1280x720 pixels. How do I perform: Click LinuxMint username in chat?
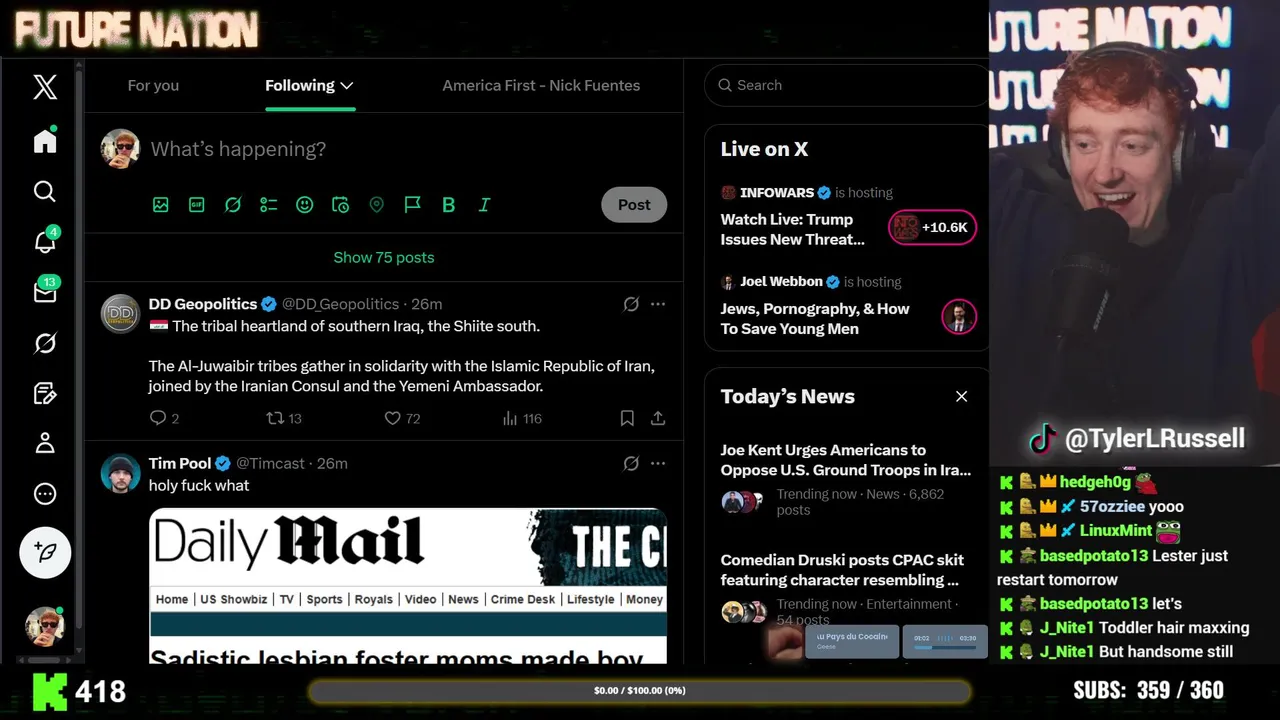tap(1116, 531)
